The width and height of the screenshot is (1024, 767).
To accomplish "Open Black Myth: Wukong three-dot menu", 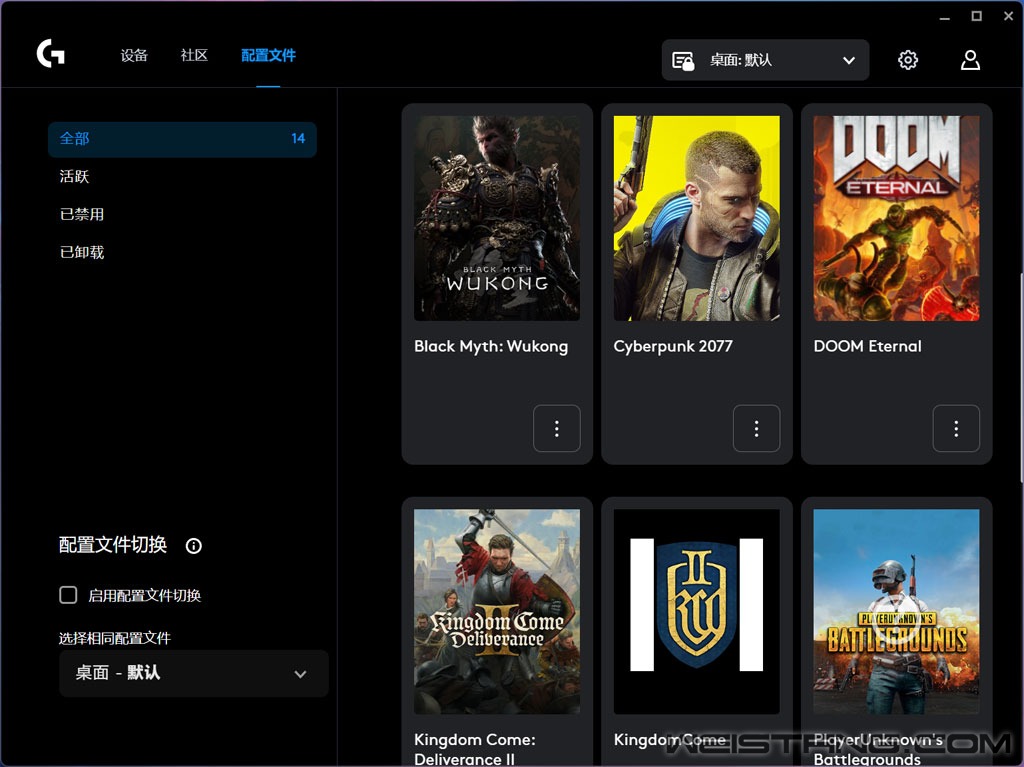I will coord(557,429).
